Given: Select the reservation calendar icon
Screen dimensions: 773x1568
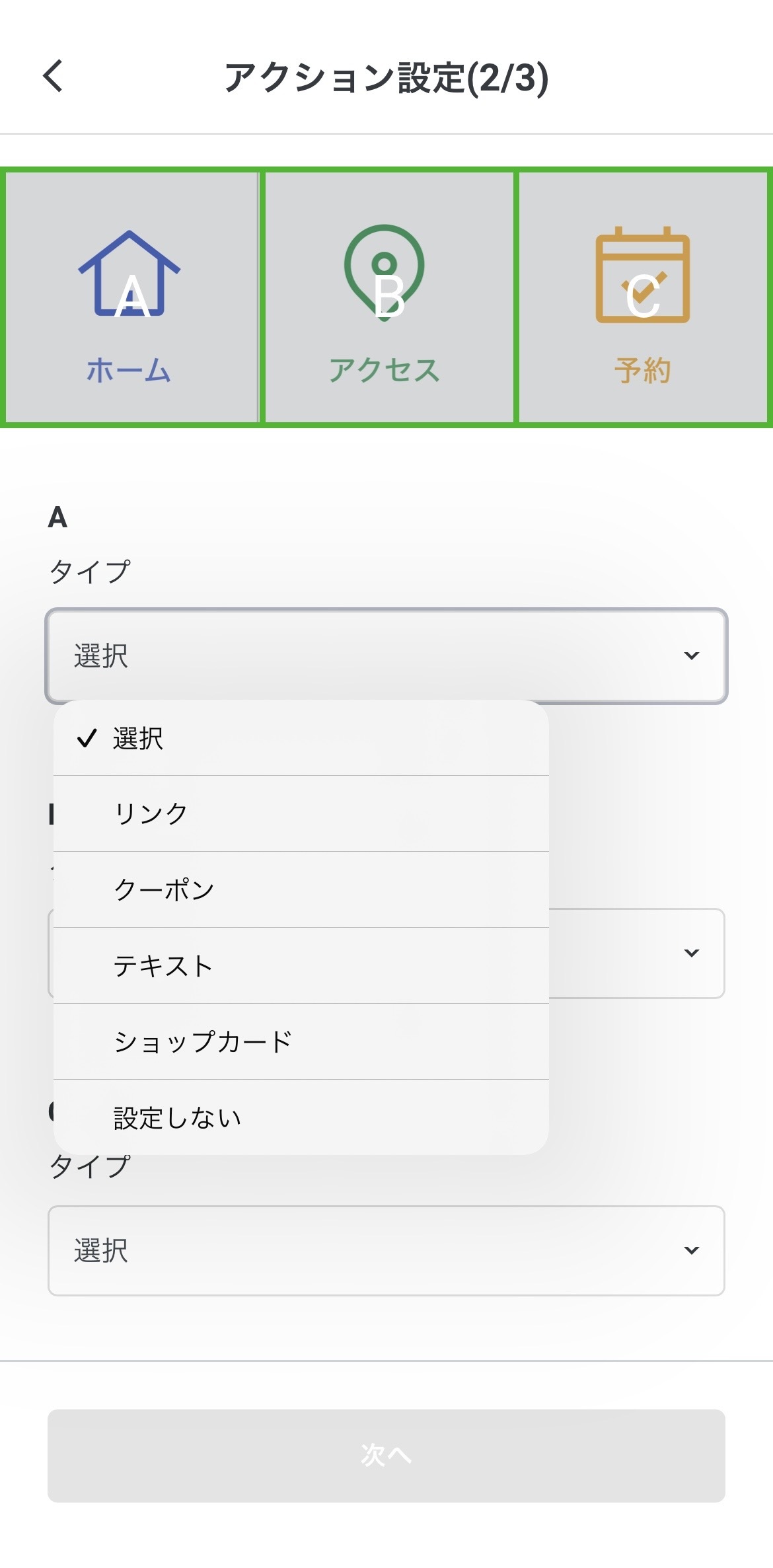Looking at the screenshot, I should coord(642,275).
